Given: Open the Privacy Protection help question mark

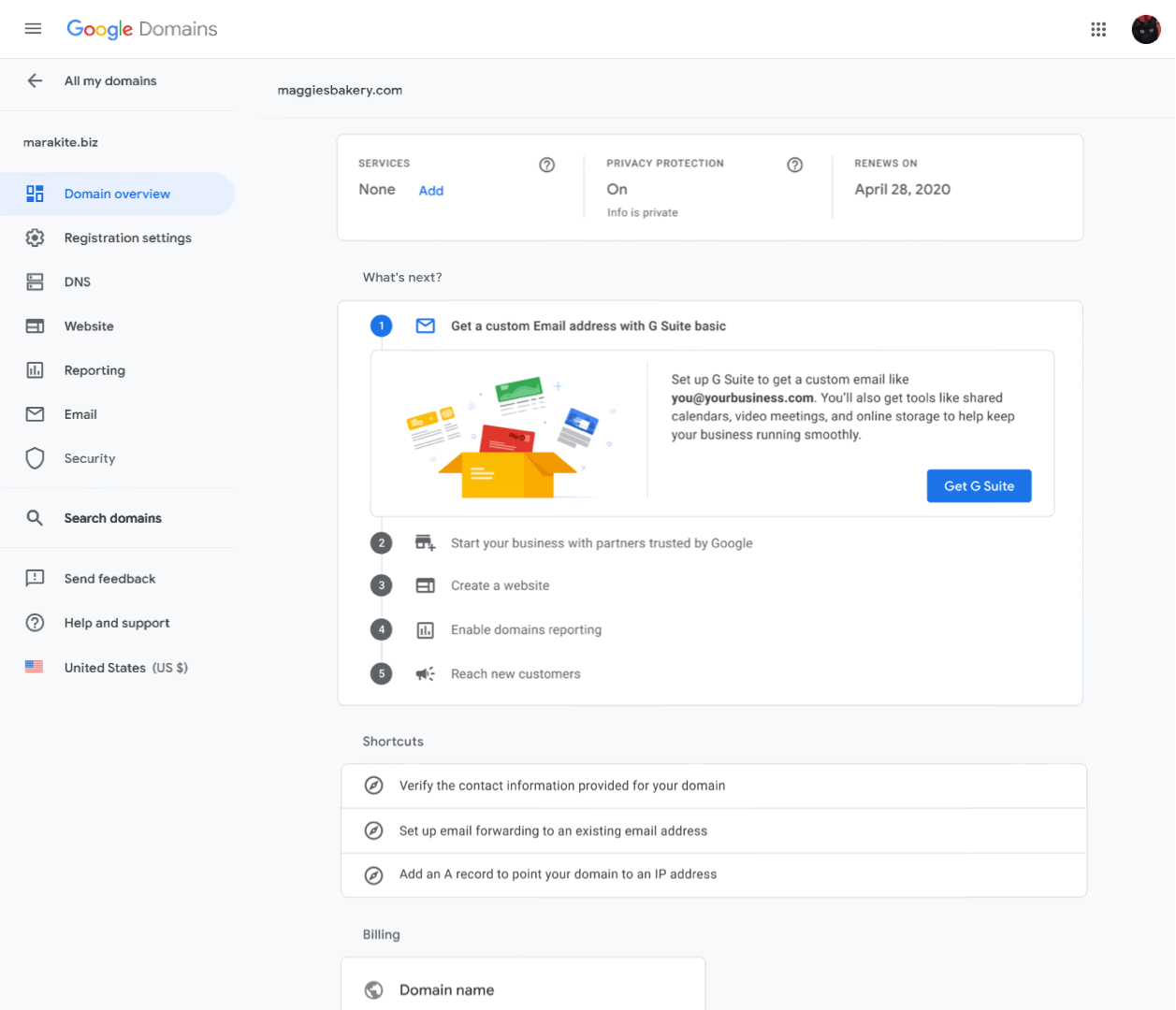Looking at the screenshot, I should click(x=795, y=165).
